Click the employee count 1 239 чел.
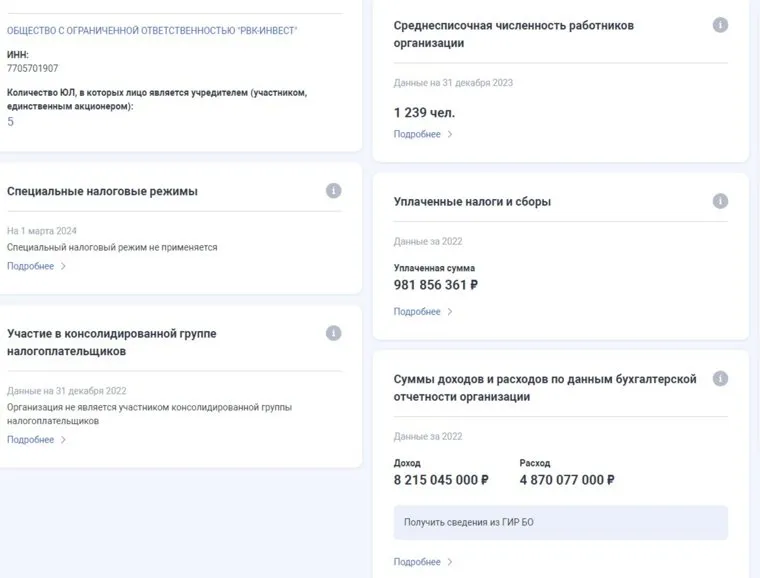 tap(424, 112)
